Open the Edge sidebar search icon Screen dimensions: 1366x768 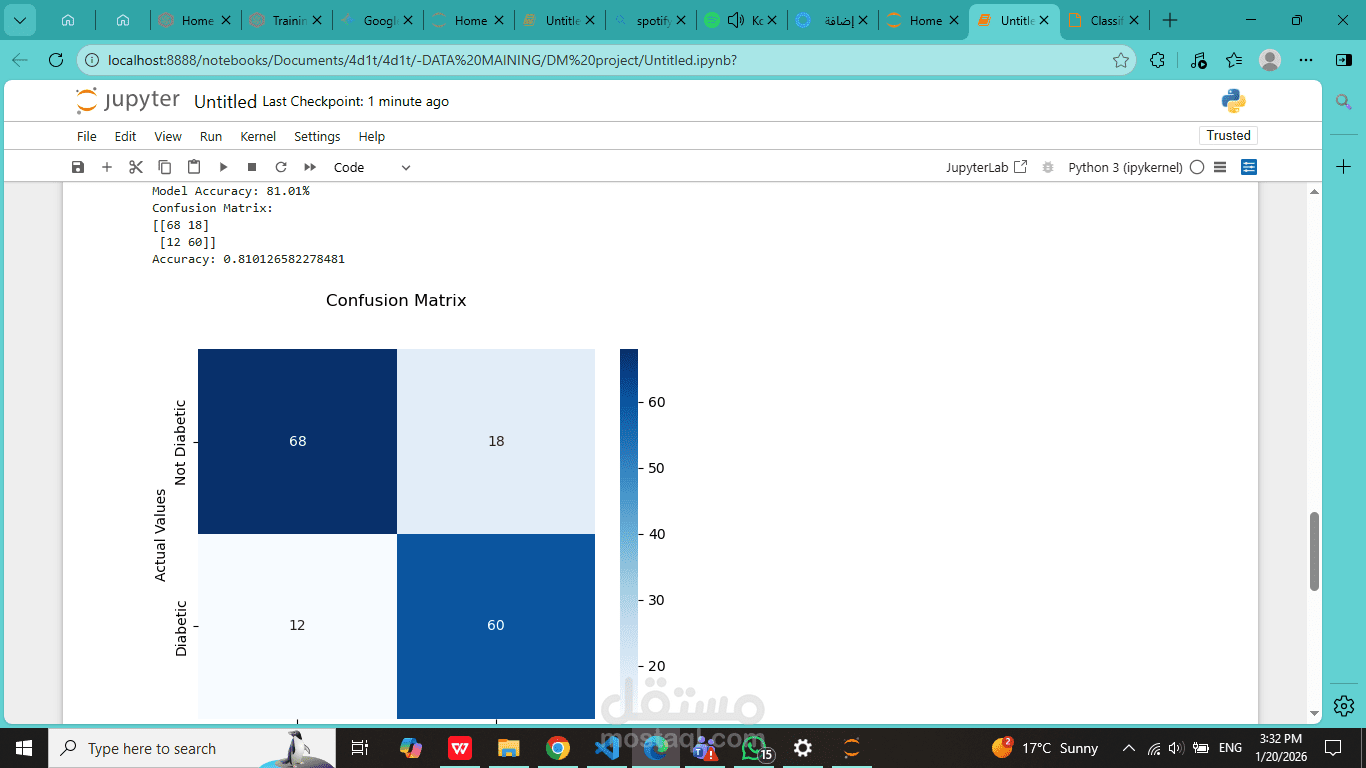[1343, 101]
